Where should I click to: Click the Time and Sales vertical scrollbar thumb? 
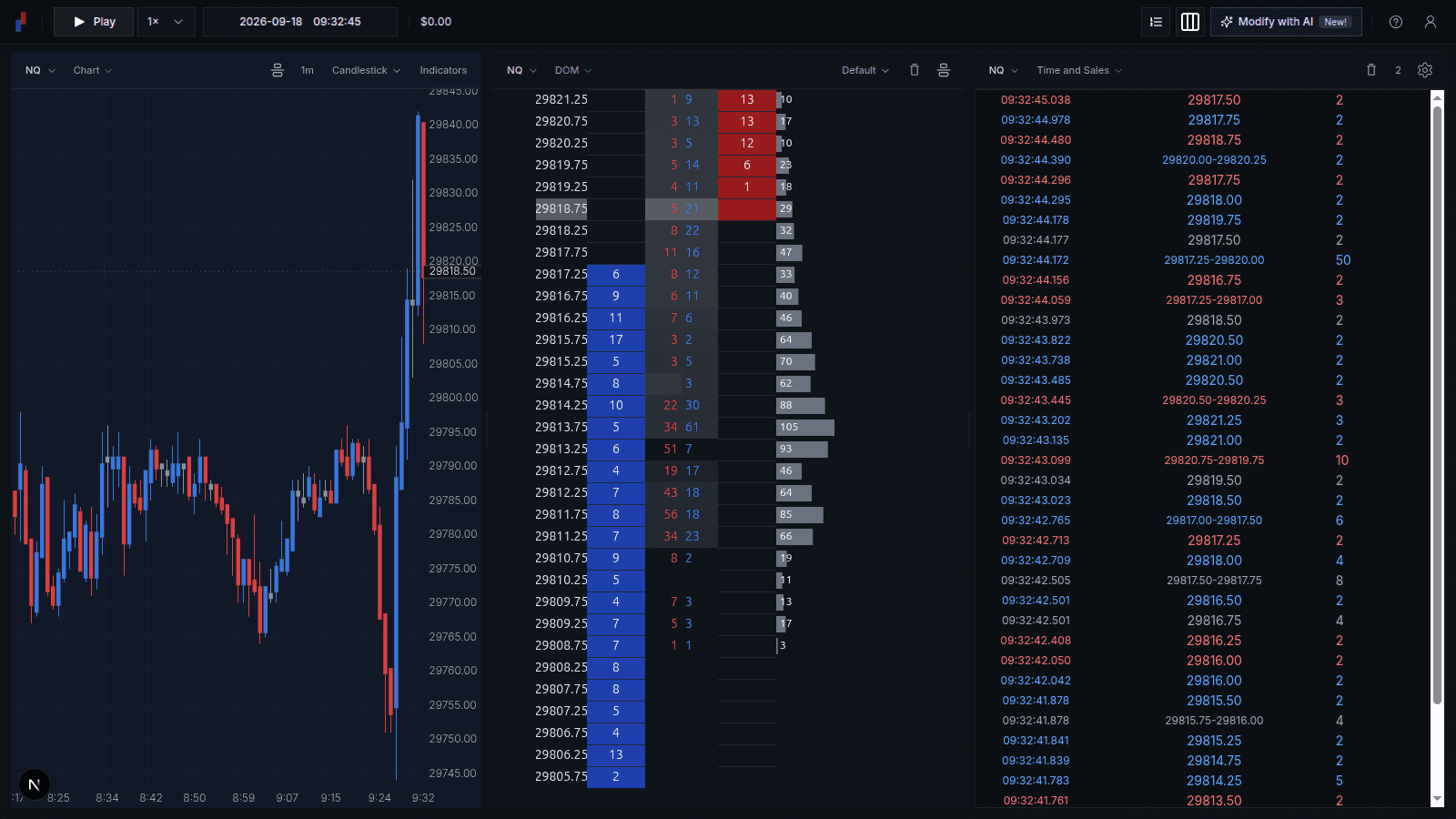click(1437, 405)
